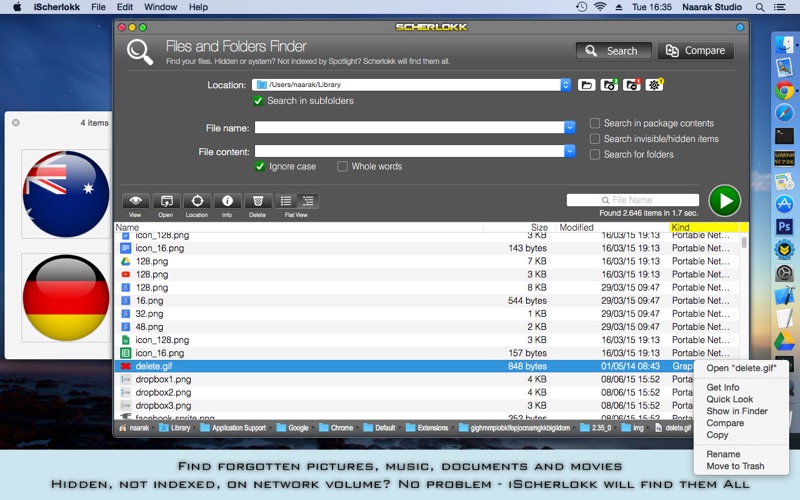Start search with green play button
800x500 pixels.
coord(724,201)
